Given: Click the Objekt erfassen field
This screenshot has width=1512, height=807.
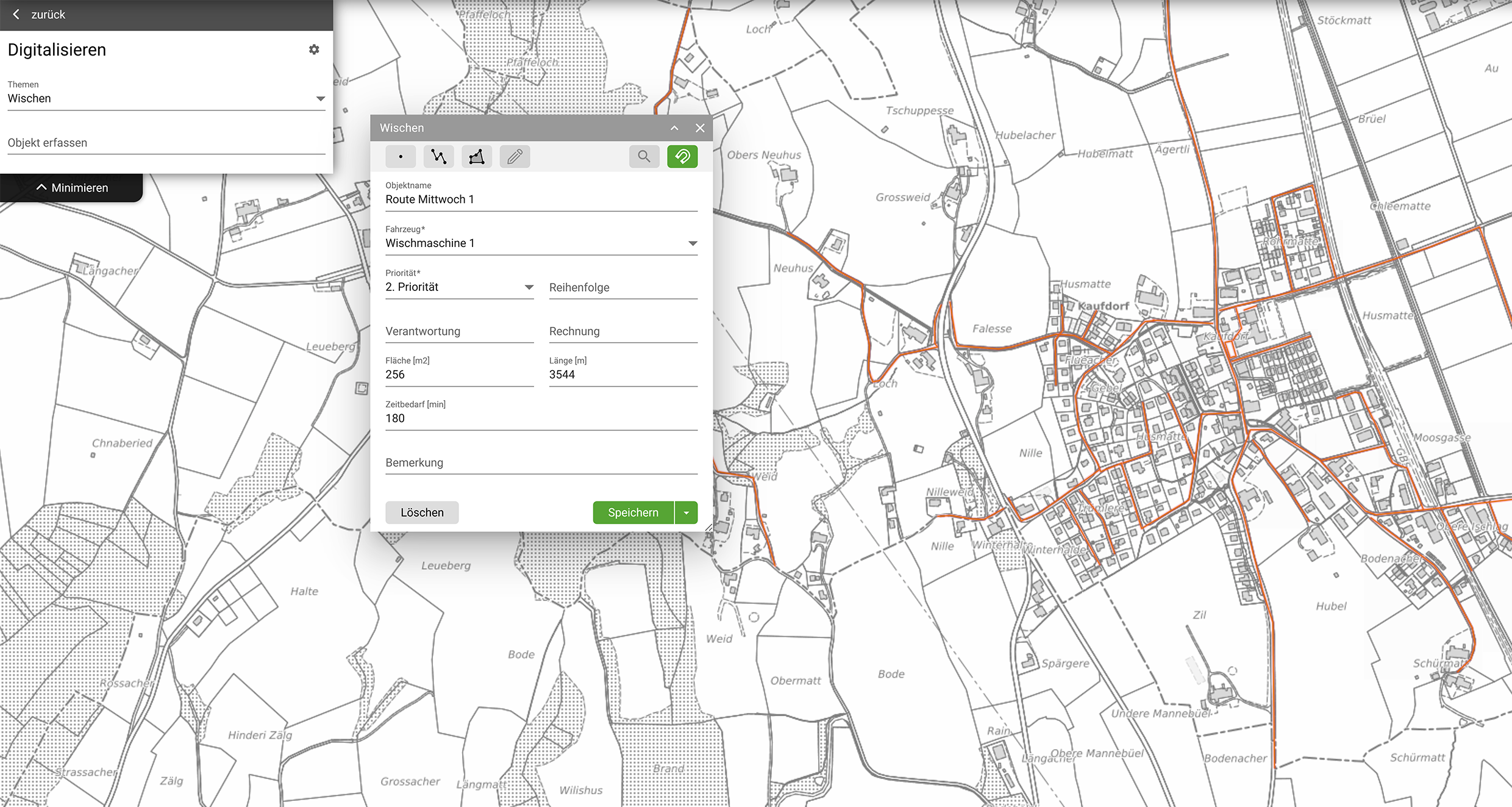Looking at the screenshot, I should point(166,143).
